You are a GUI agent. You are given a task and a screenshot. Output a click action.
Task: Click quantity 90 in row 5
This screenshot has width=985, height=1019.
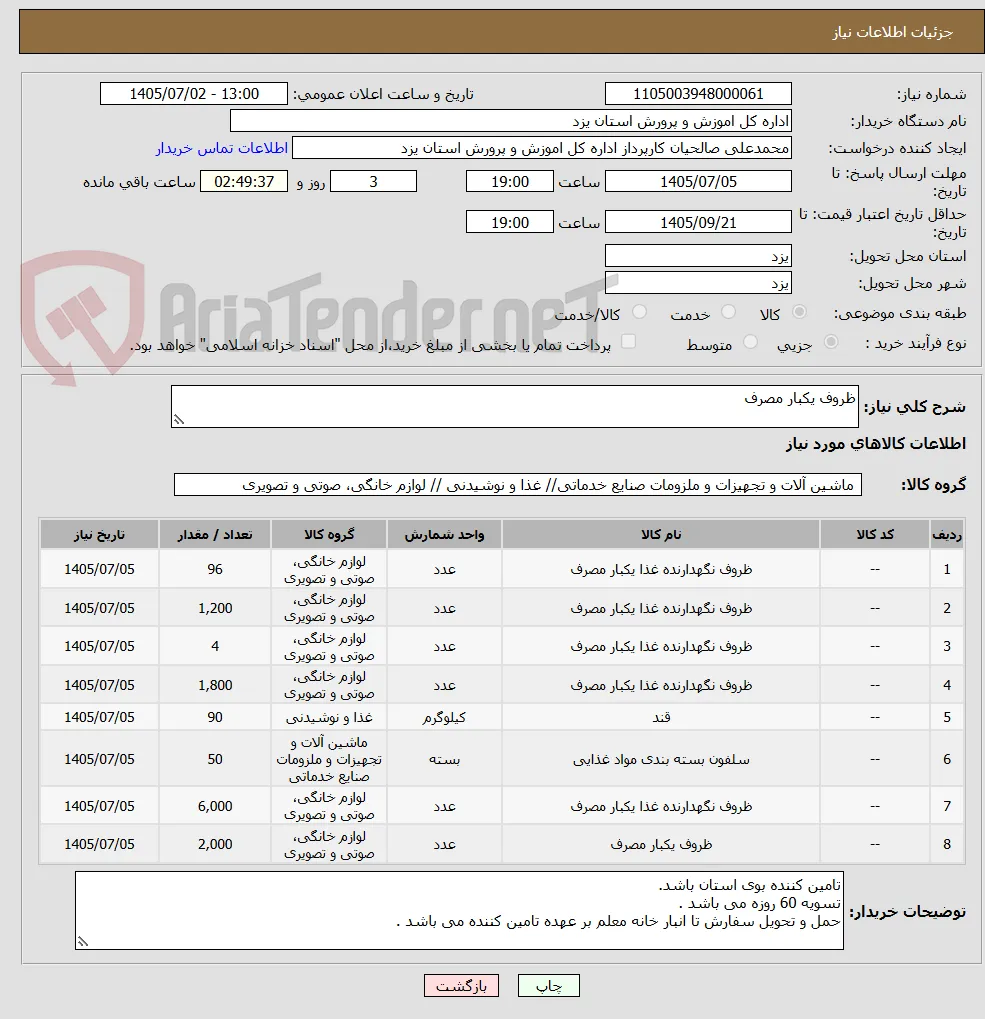pos(214,717)
